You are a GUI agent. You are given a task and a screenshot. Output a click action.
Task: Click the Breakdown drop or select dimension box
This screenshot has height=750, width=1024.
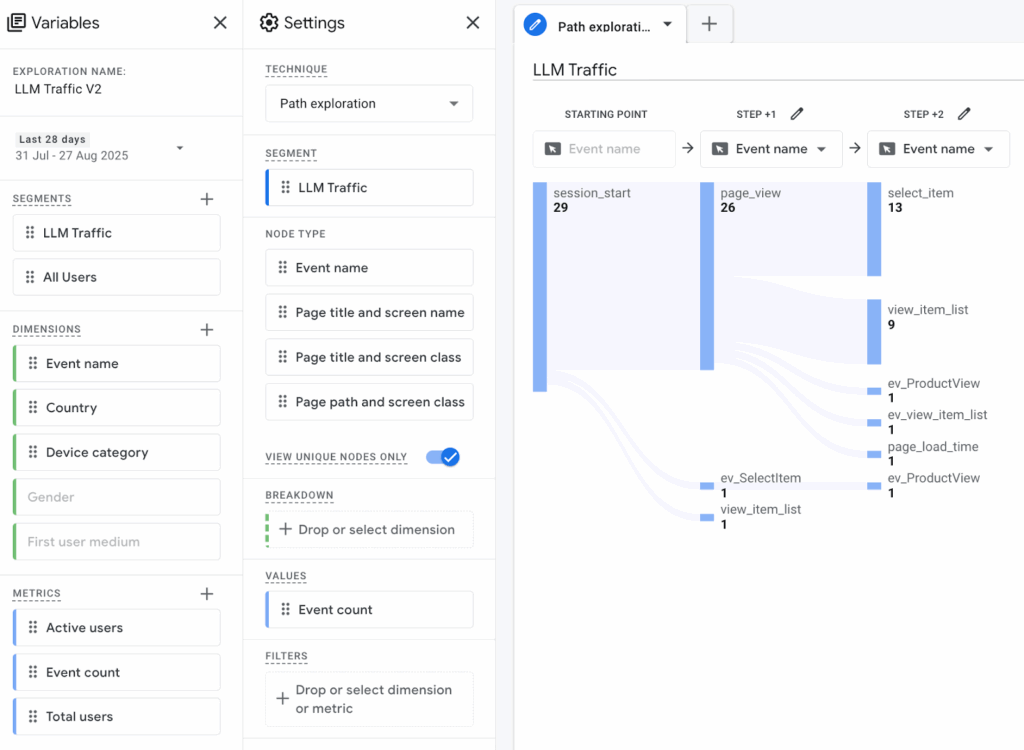tap(369, 530)
